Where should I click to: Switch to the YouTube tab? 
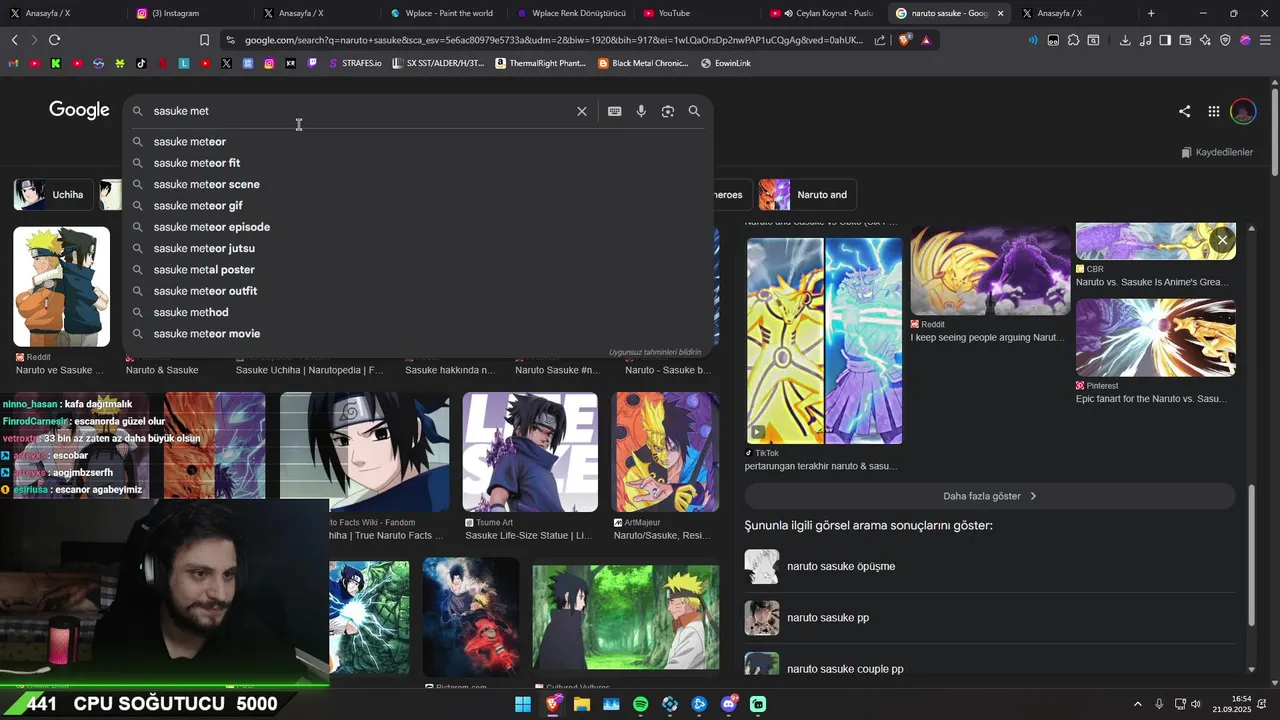tap(697, 13)
